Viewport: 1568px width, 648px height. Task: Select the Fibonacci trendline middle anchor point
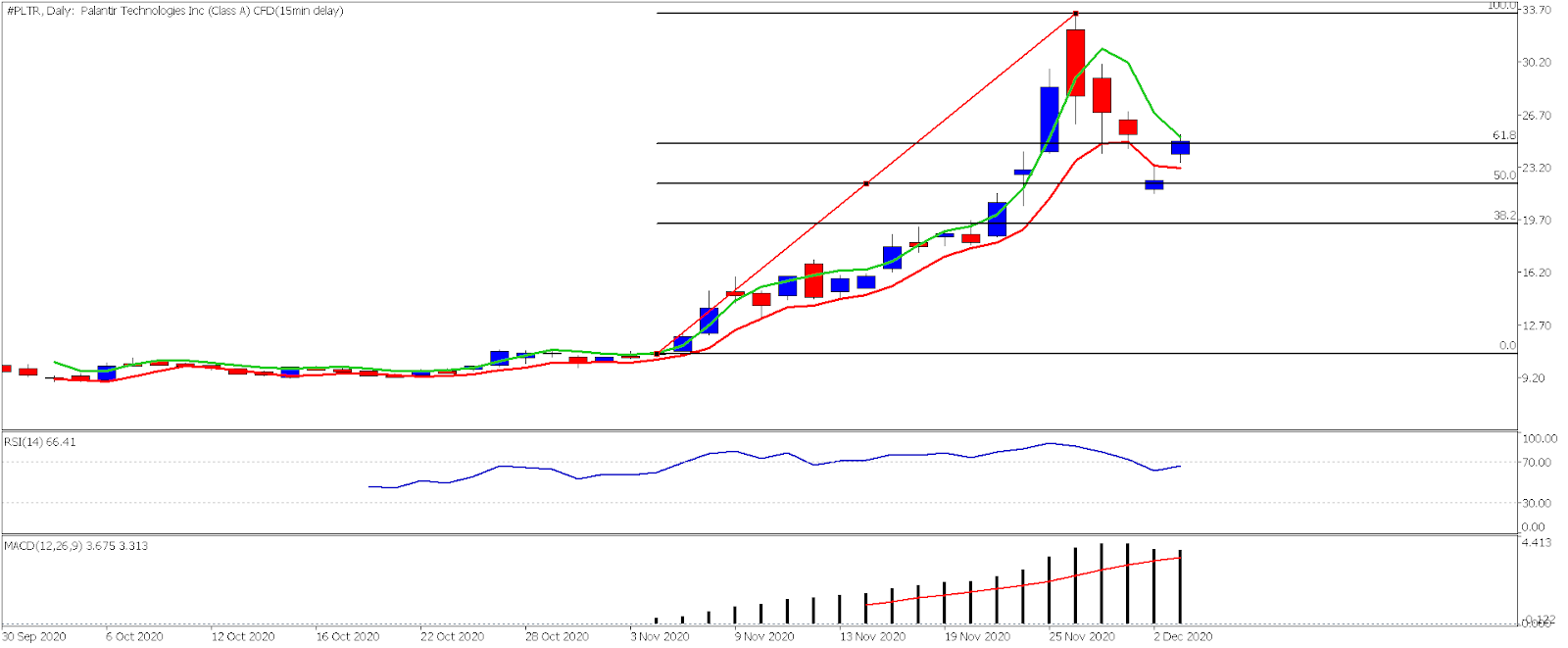tap(866, 183)
